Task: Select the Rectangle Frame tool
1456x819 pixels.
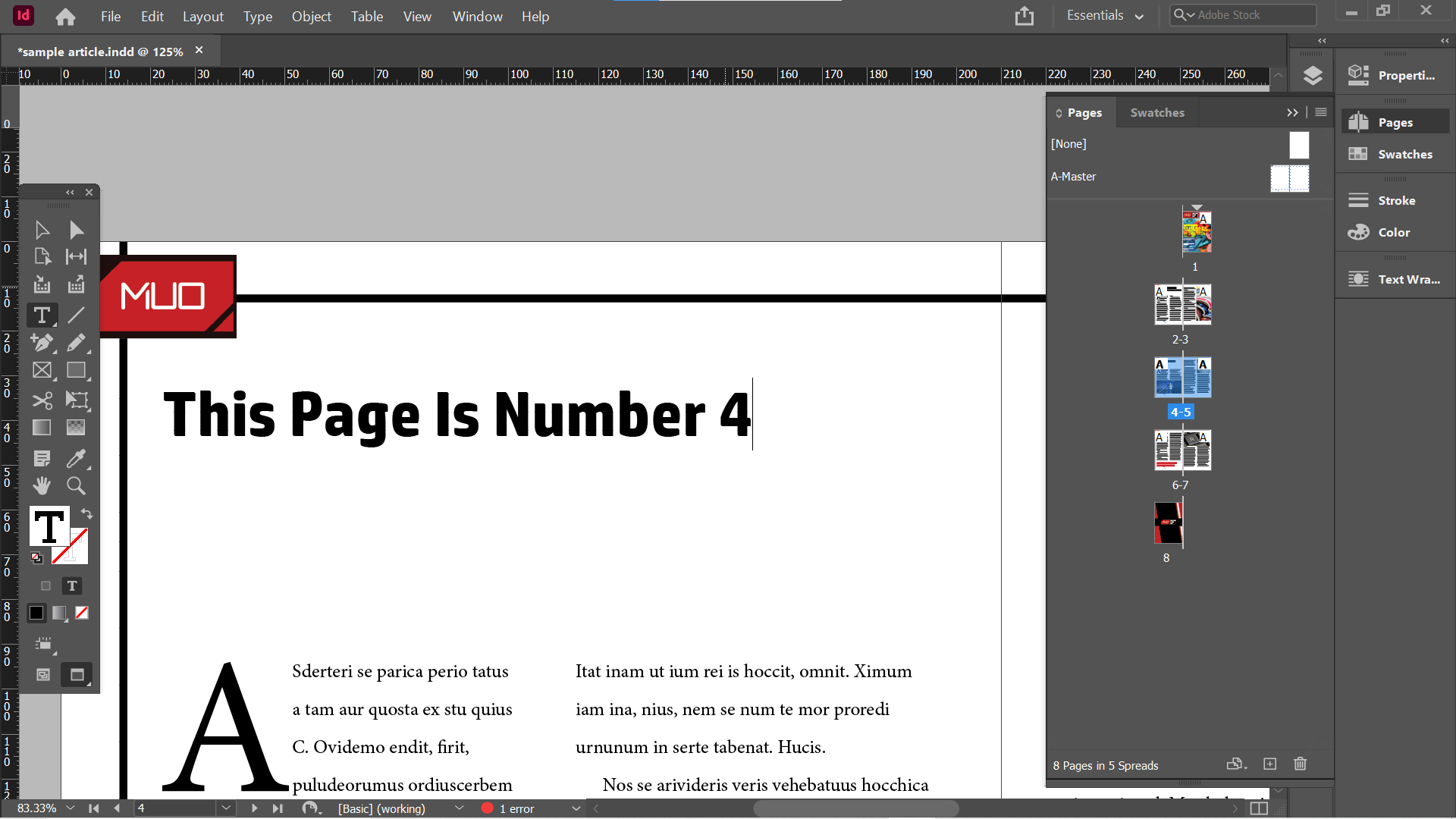Action: (x=42, y=370)
